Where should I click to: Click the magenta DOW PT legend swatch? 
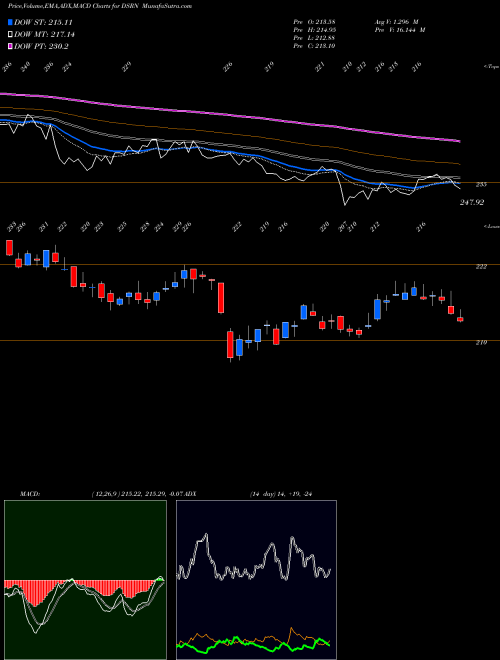[x=11, y=46]
